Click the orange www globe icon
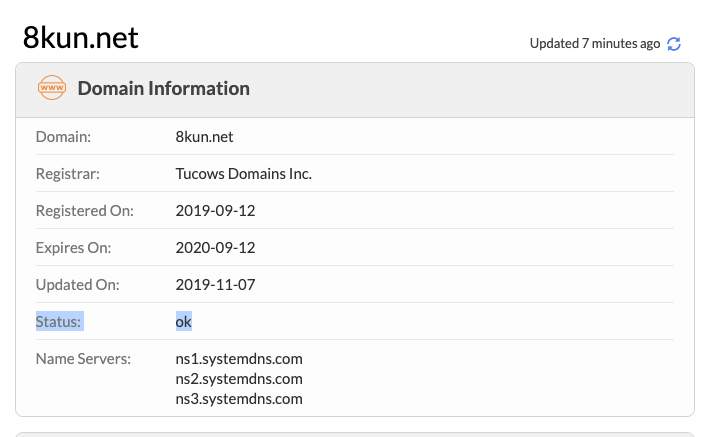 [x=52, y=88]
